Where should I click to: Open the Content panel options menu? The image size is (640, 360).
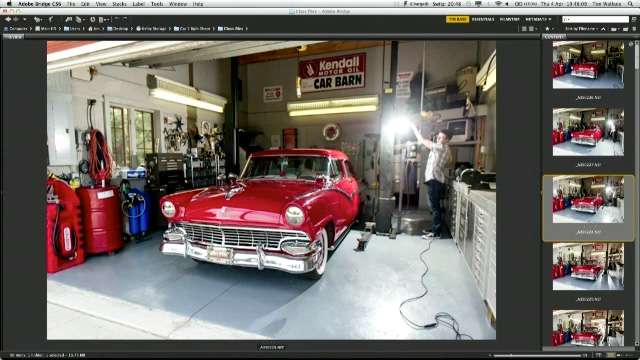pos(635,37)
